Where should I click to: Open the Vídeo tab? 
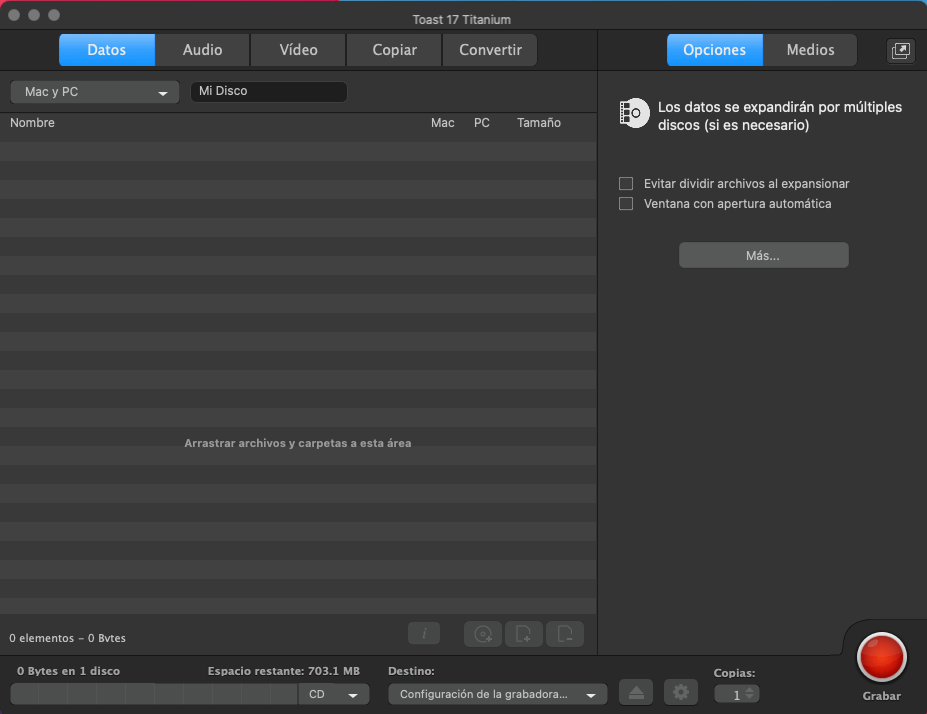point(299,50)
